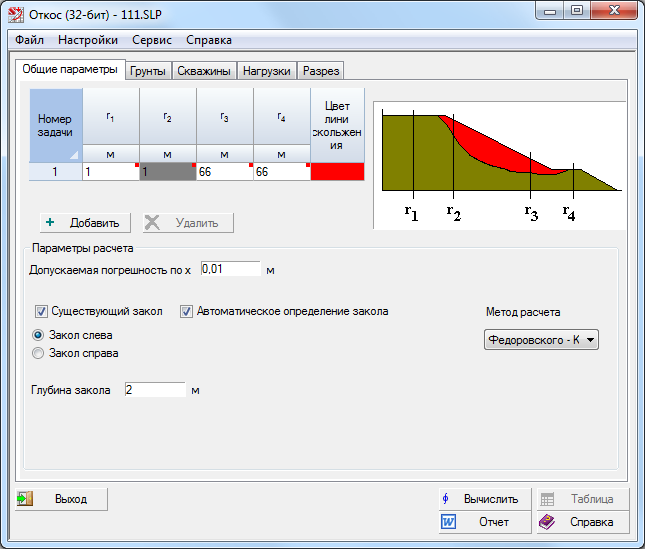Toggle the Существующий закол checkbox
Screen dimensions: 645x549
pos(42,311)
